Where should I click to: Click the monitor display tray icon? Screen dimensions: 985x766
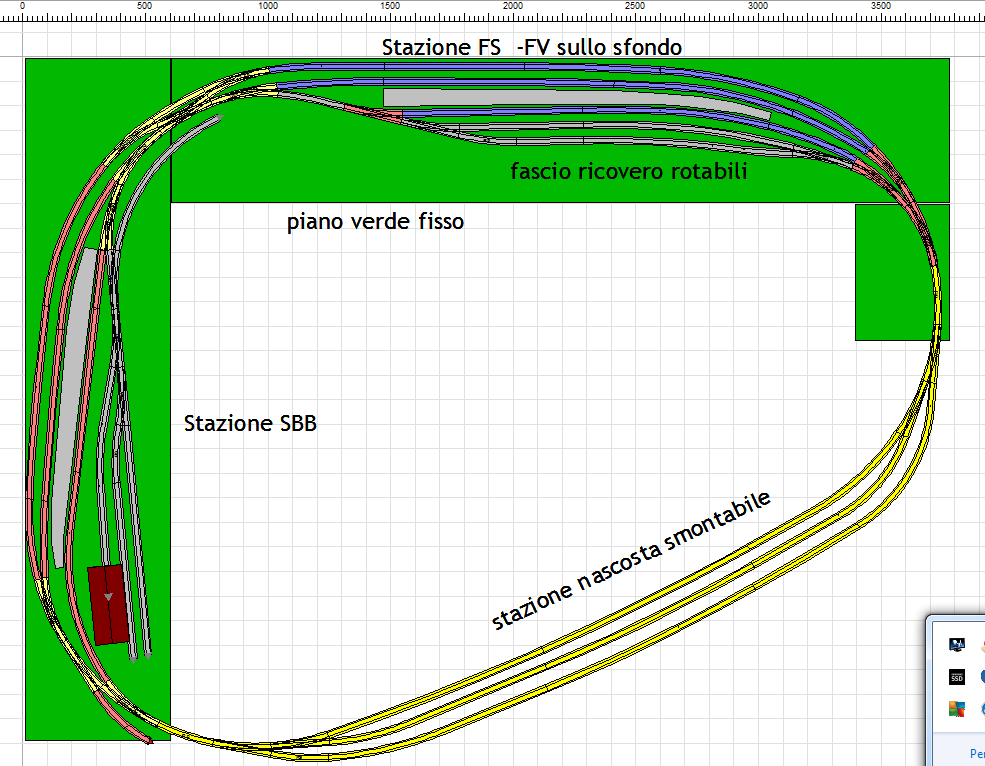[956, 644]
